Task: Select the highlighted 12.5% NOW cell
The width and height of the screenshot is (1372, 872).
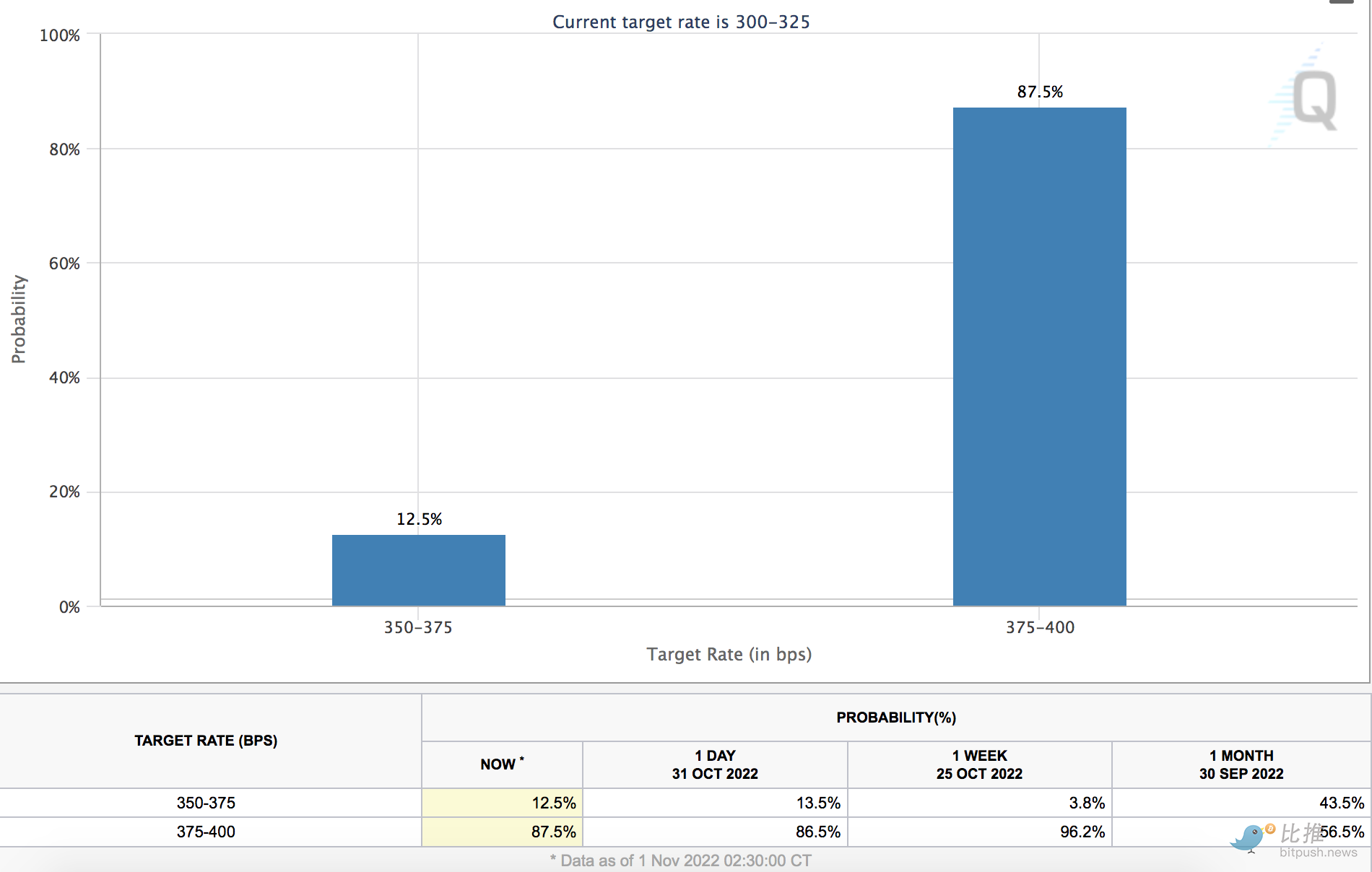Action: 502,803
